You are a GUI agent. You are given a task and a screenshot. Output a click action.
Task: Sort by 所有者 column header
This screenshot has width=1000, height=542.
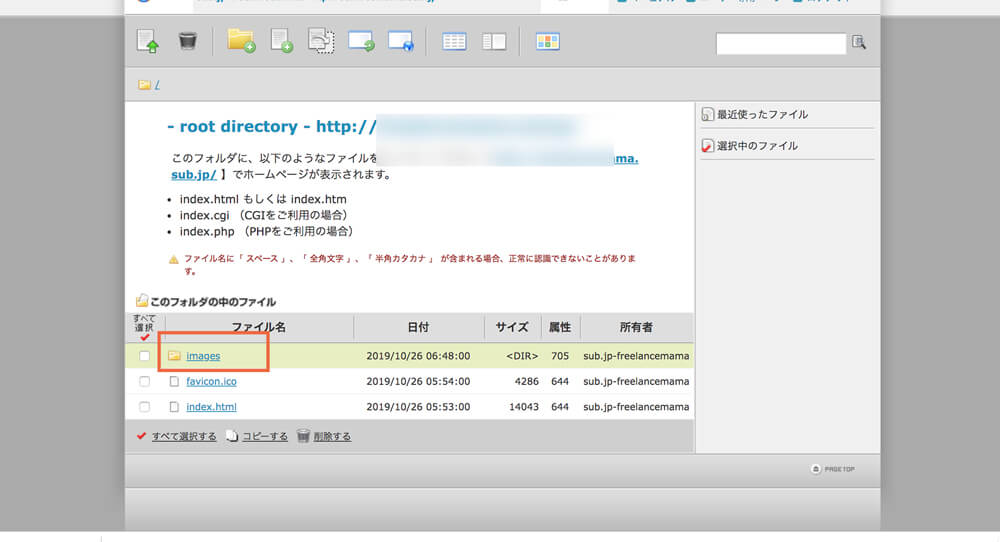pos(636,327)
